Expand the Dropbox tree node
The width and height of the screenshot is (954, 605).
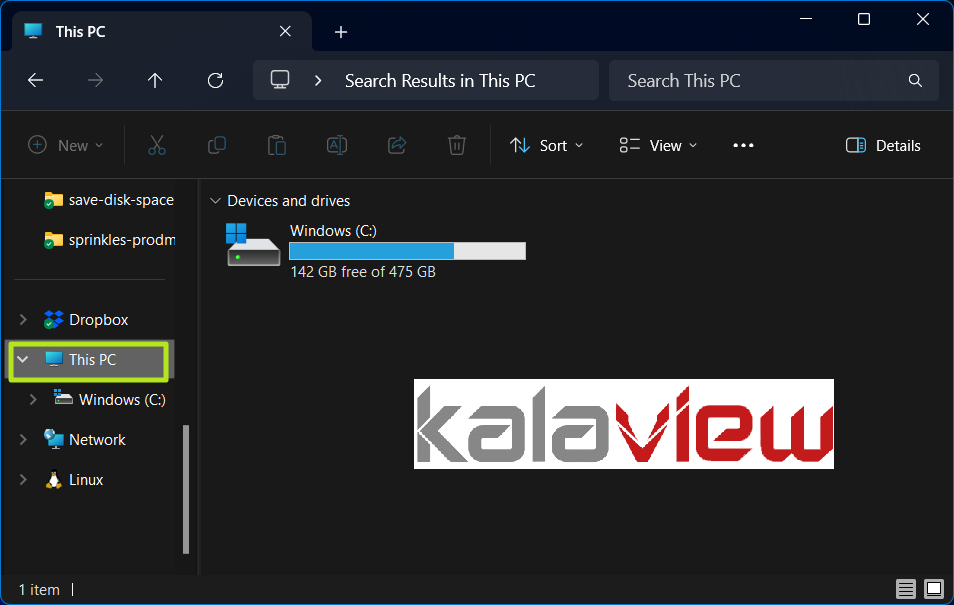click(x=23, y=320)
